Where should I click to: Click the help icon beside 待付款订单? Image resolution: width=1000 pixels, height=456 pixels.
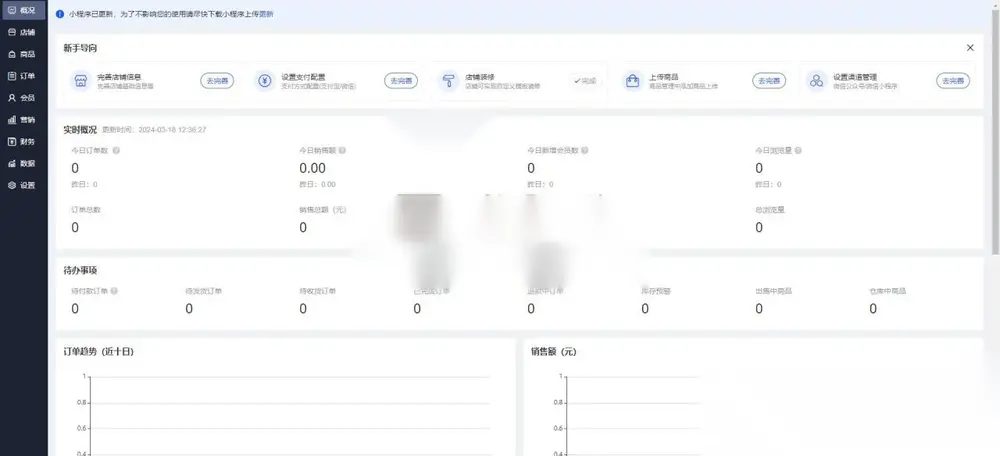(x=114, y=291)
